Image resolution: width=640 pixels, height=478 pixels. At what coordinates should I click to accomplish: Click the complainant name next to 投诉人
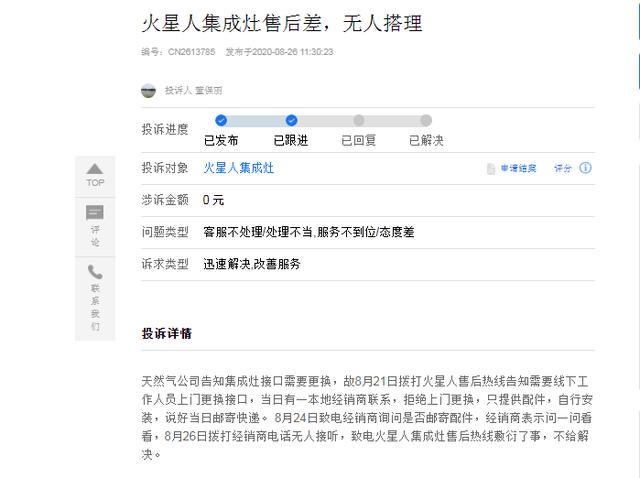point(209,90)
